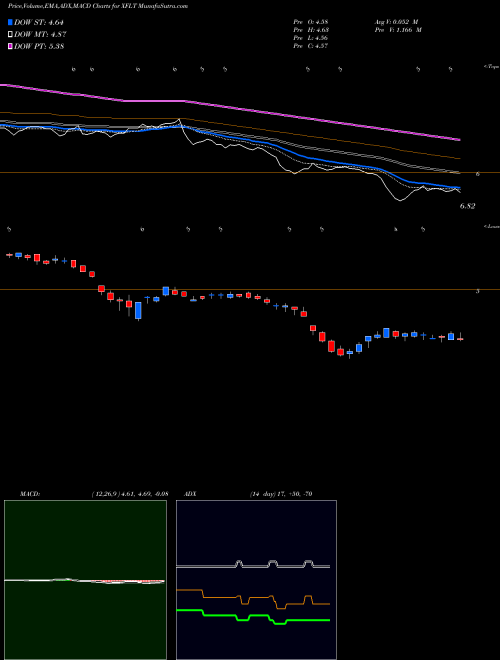Click the 'Pre L: 4.56' low value
This screenshot has height=660, width=500.
(311, 38)
